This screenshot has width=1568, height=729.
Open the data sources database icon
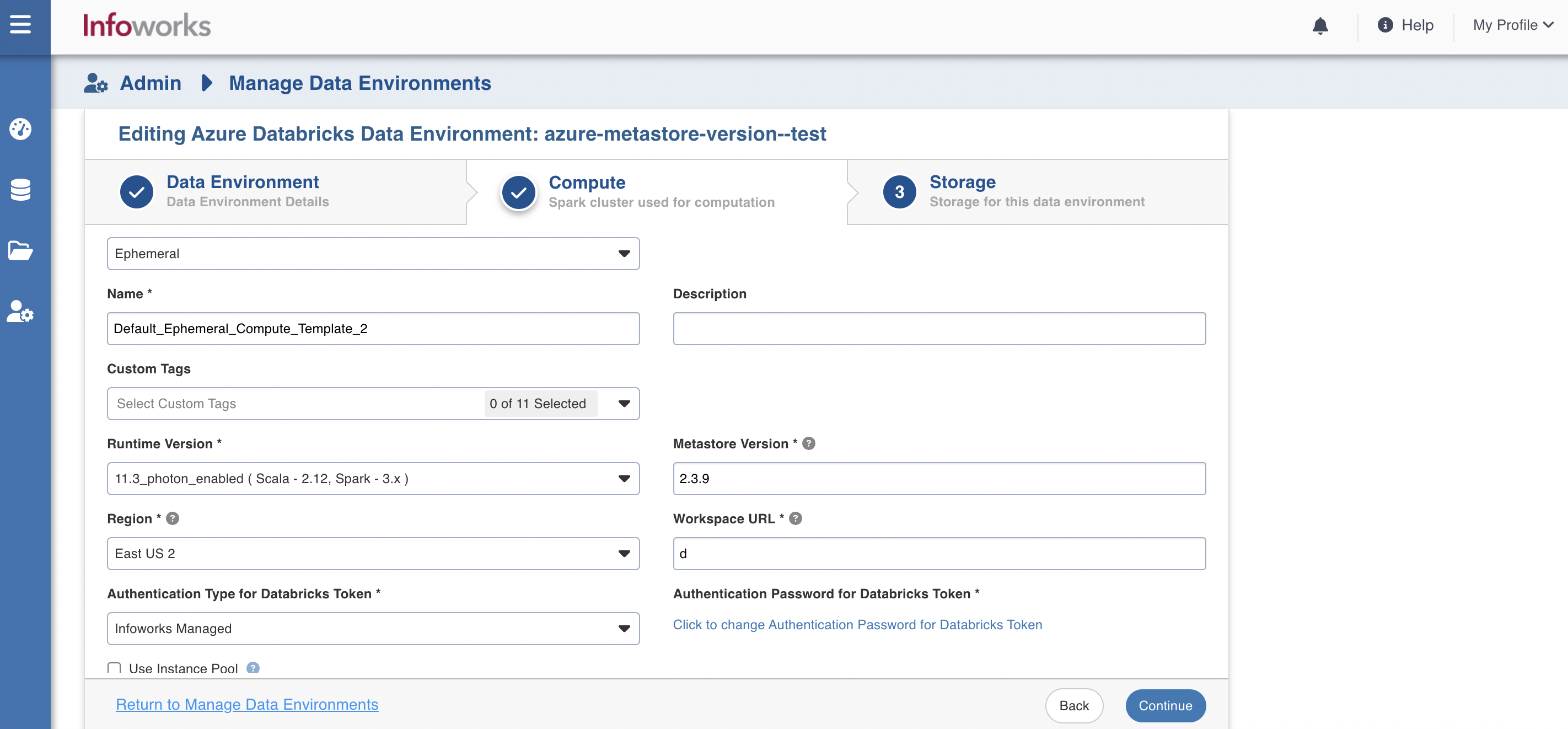[20, 189]
